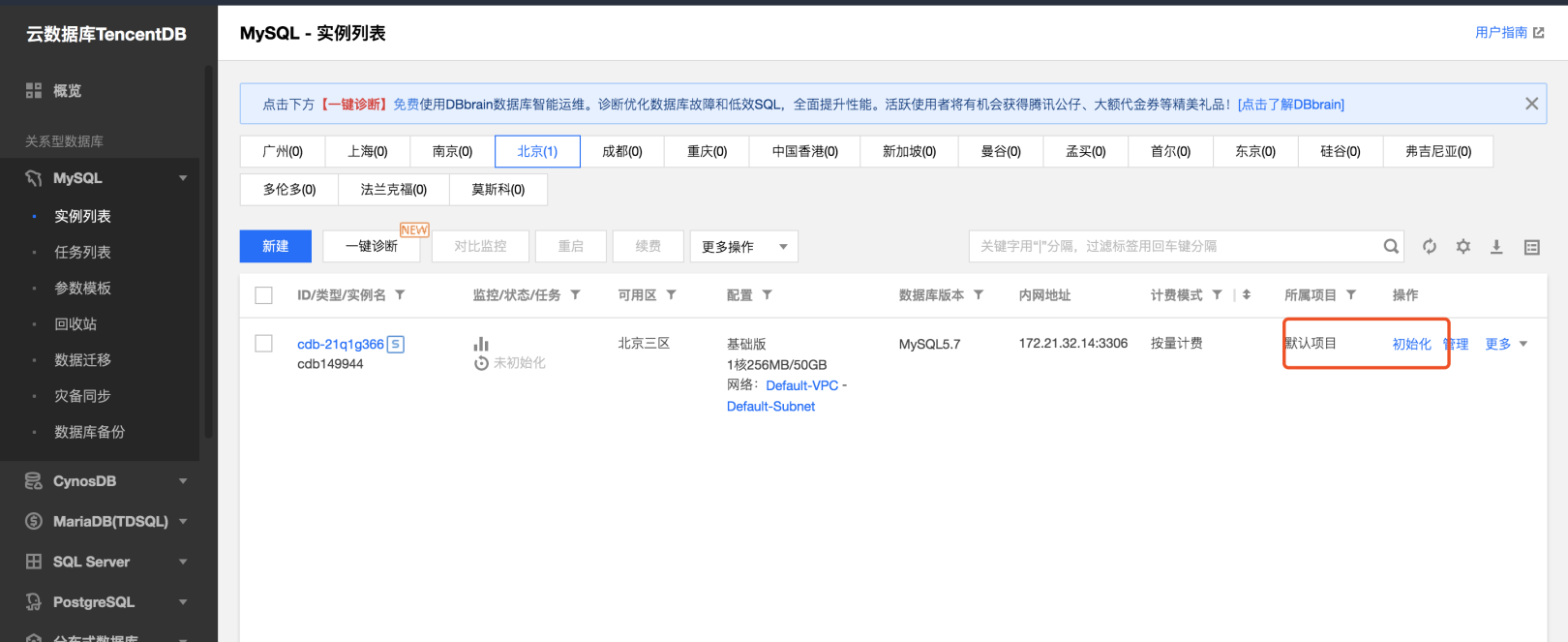Open 参数模板 in the sidebar
Viewport: 1568px width, 642px height.
[82, 288]
